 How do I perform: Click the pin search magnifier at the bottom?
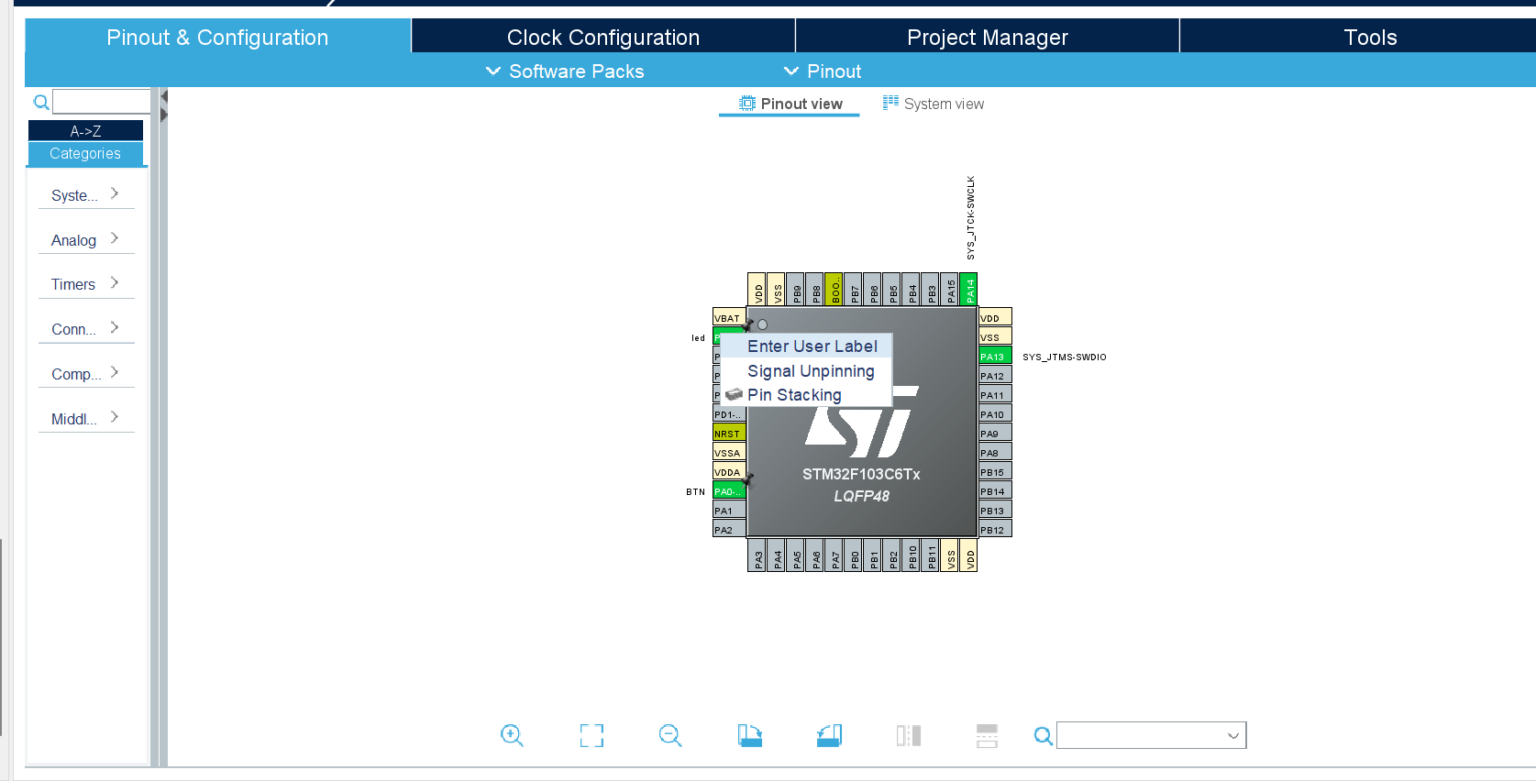point(1043,736)
